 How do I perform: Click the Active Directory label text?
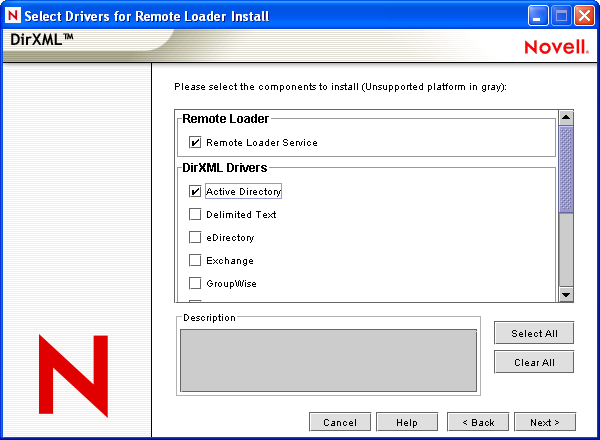(243, 191)
